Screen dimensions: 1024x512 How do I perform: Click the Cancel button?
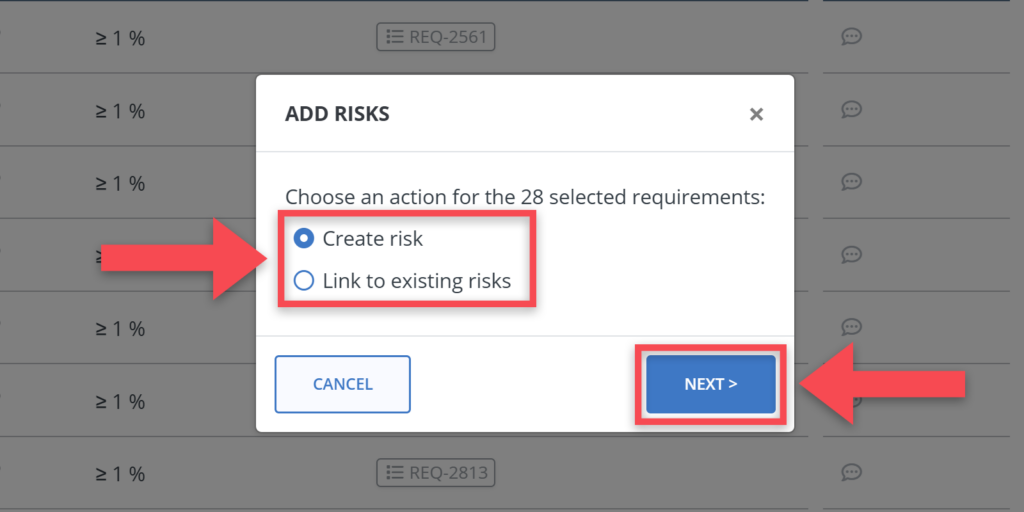pos(342,384)
